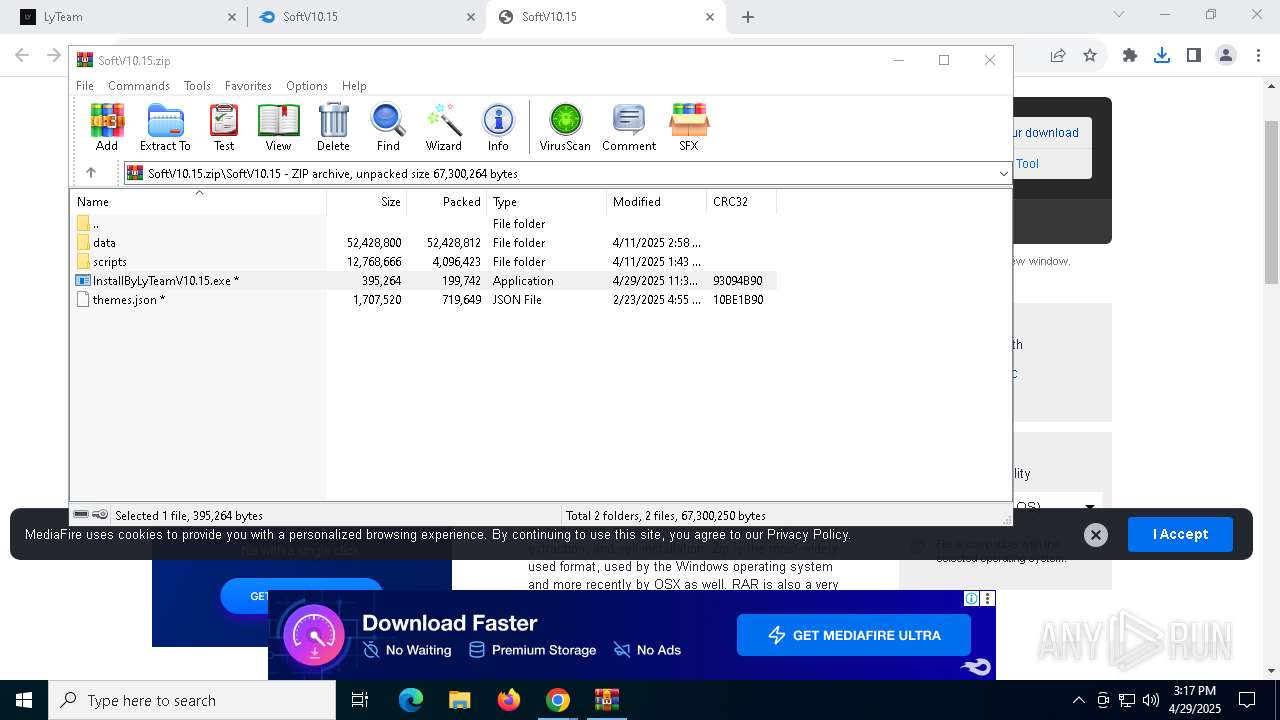The height and width of the screenshot is (720, 1280).
Task: Sort by the Size column header
Action: (x=367, y=202)
